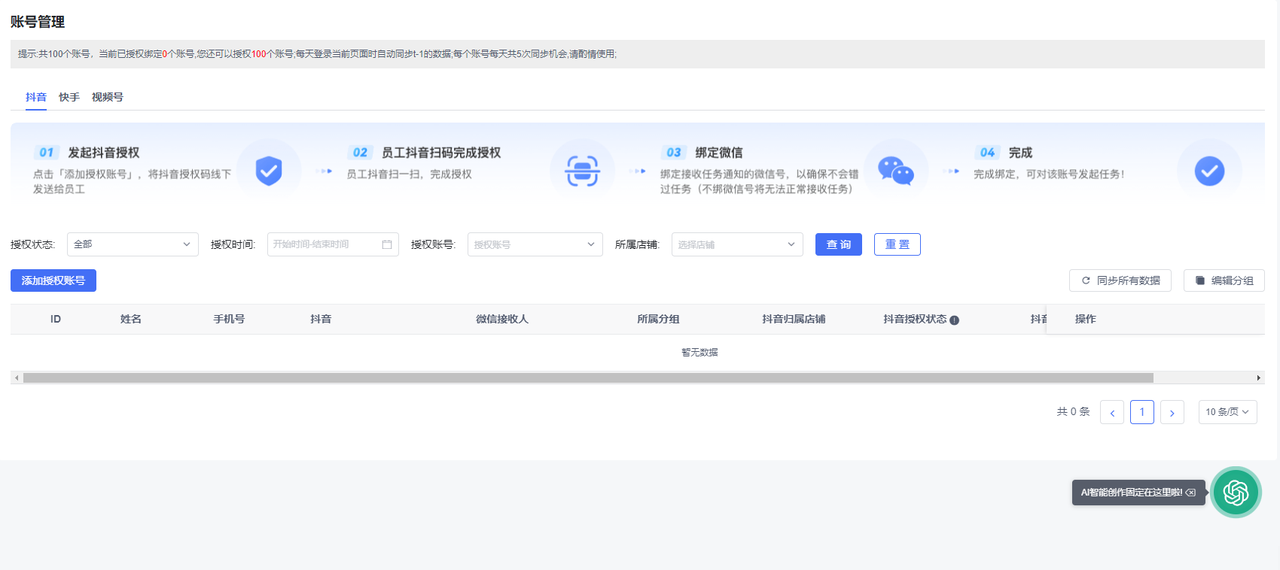1280x570 pixels.
Task: Change page size via 10条/页 selector
Action: [1227, 412]
